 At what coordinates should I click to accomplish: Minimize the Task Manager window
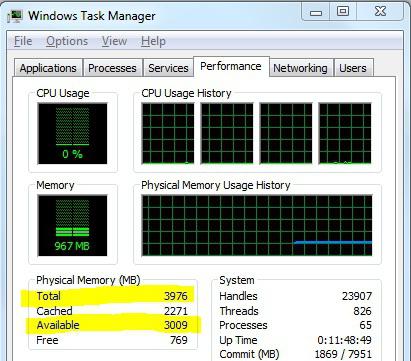(316, 12)
